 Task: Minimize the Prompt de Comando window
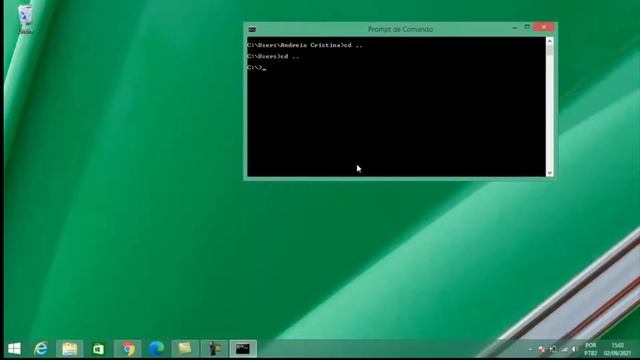(515, 28)
